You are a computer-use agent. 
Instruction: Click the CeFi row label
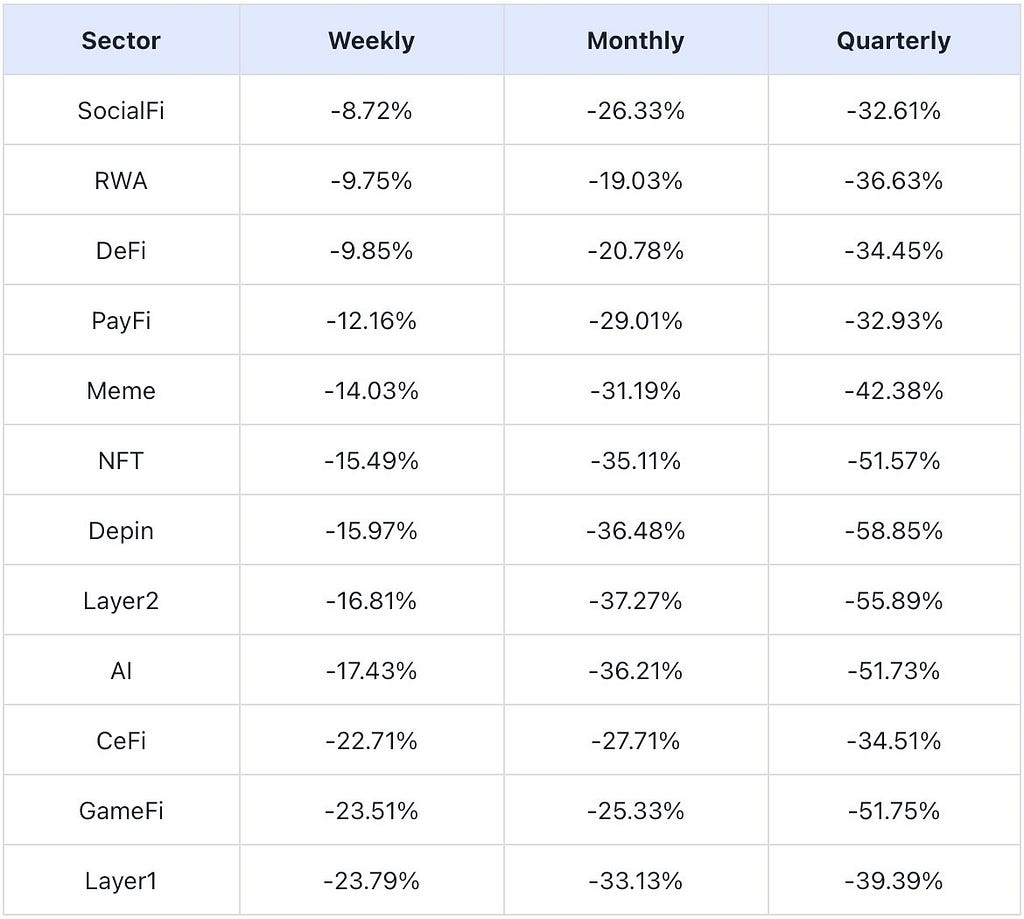pyautogui.click(x=121, y=740)
